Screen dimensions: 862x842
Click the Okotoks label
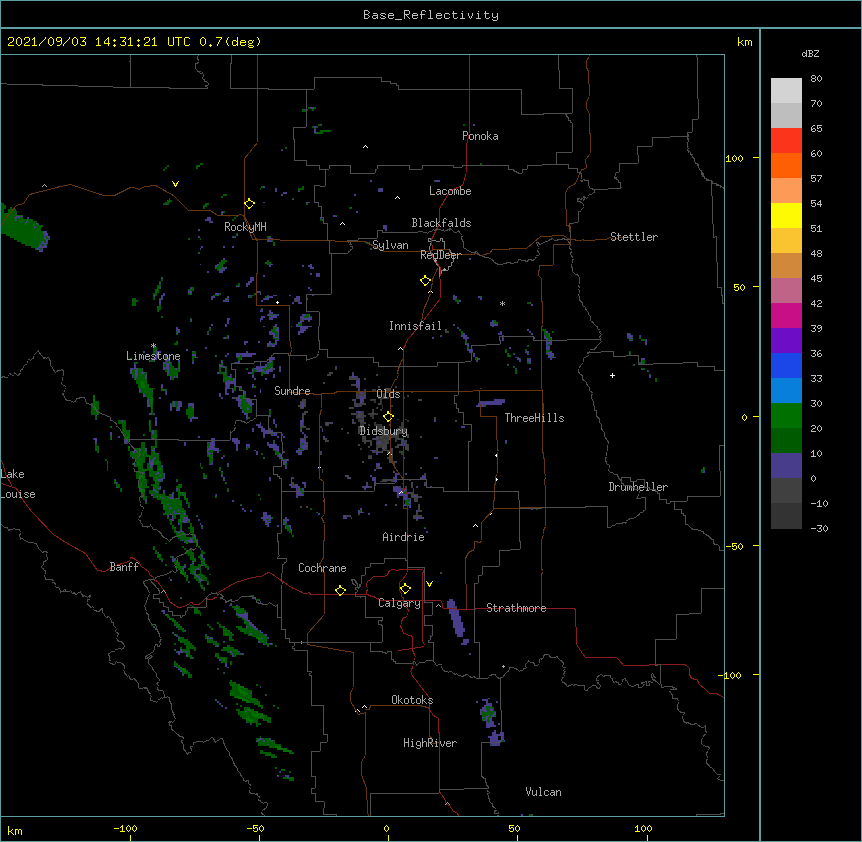click(412, 700)
